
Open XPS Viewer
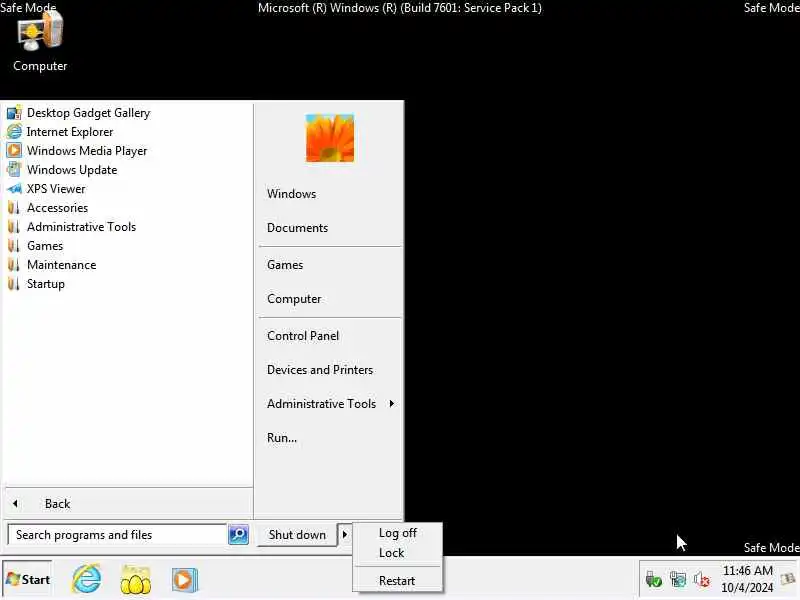click(x=56, y=189)
